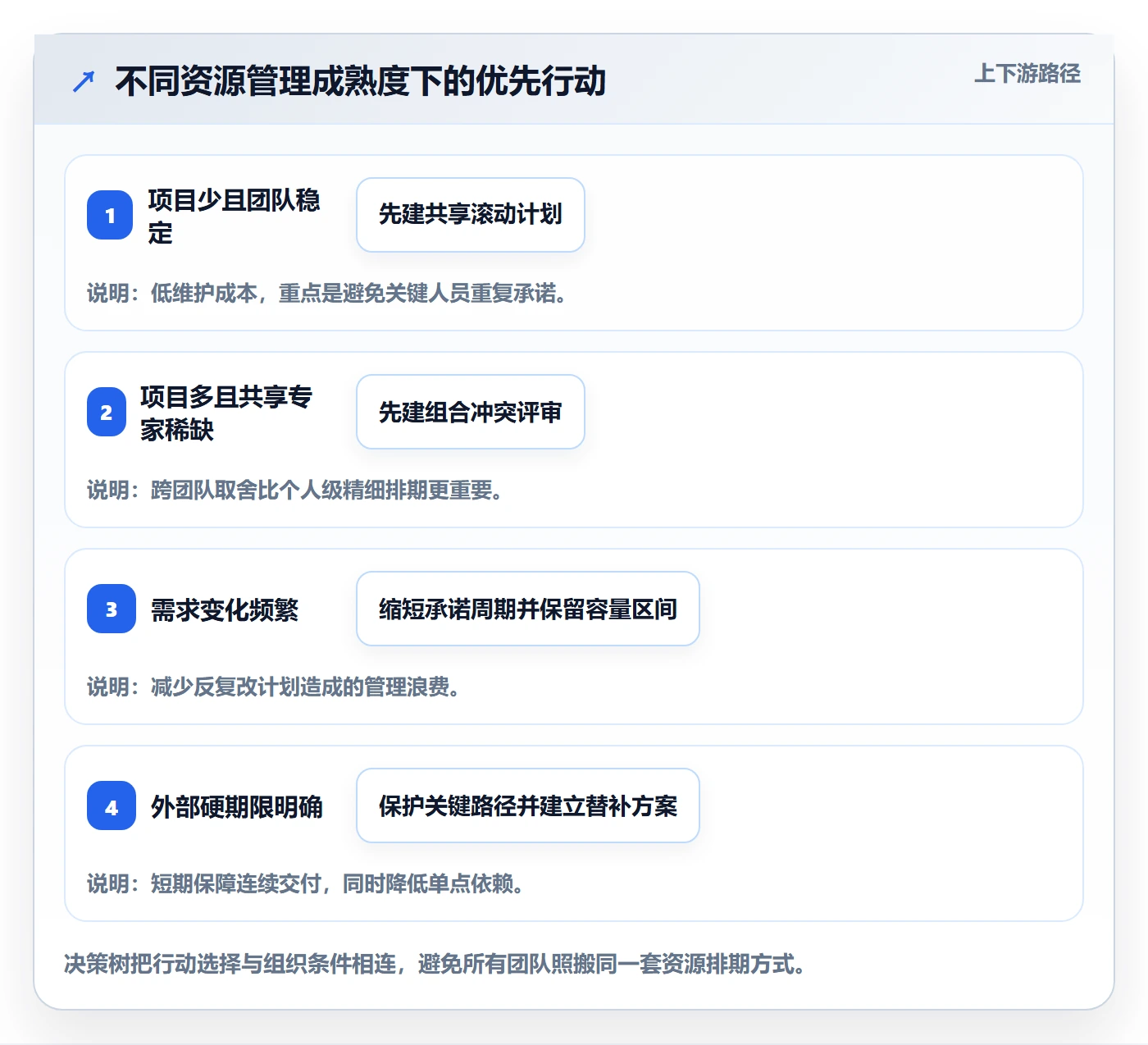Click the number 4 step badge
This screenshot has width=1148, height=1045.
[x=112, y=805]
